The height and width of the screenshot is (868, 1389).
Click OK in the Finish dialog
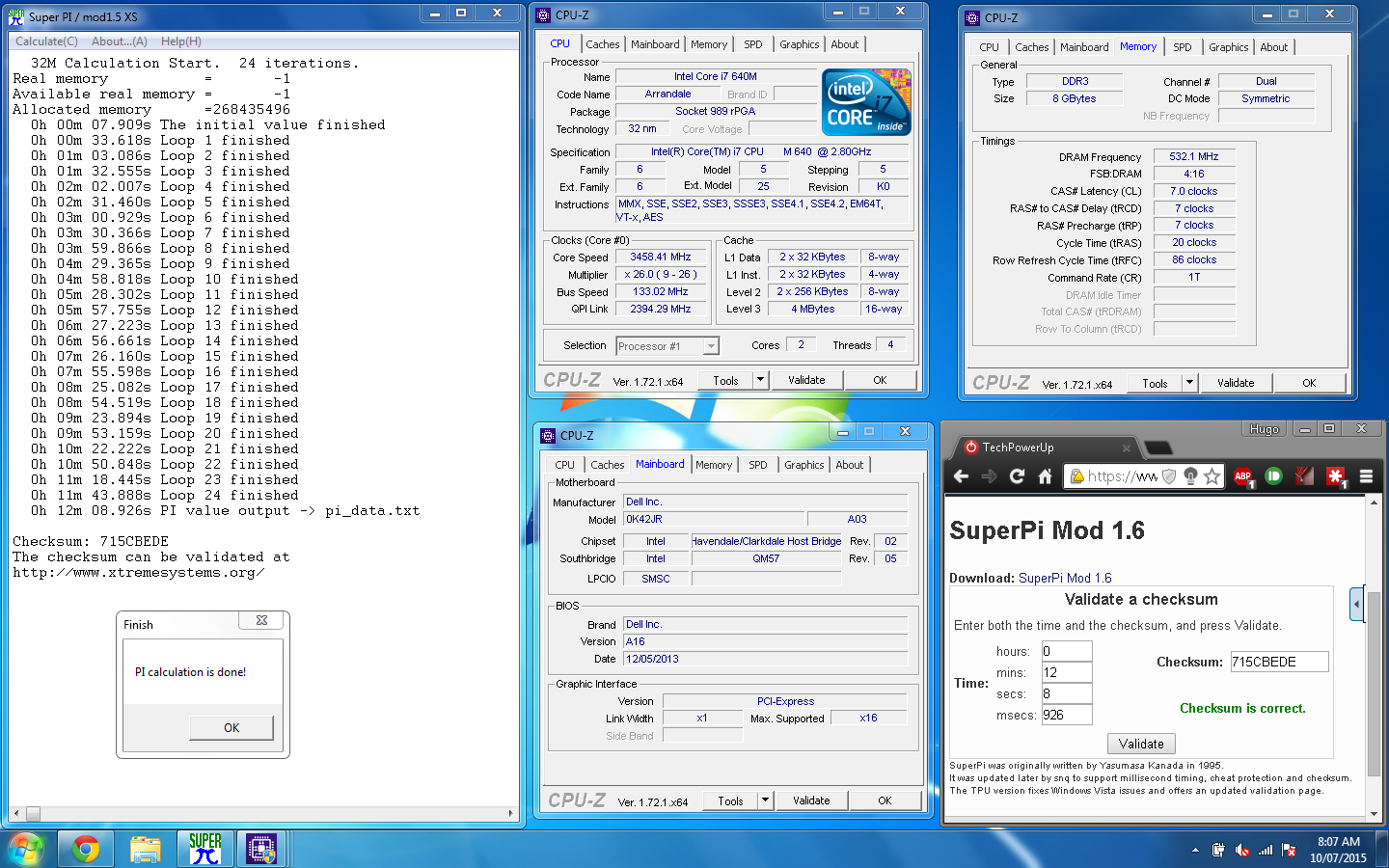click(231, 727)
